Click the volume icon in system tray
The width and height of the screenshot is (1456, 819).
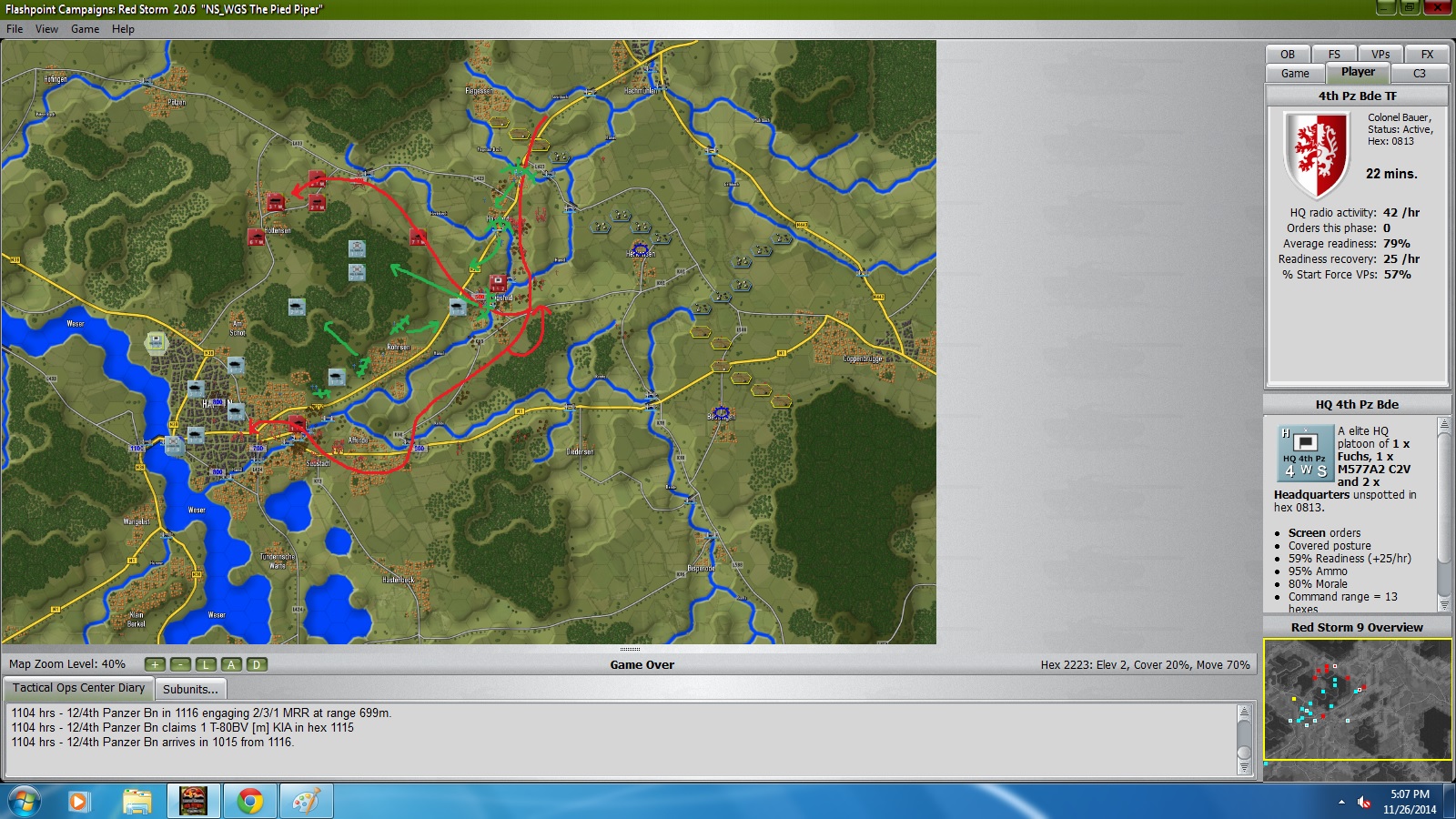pyautogui.click(x=1363, y=802)
